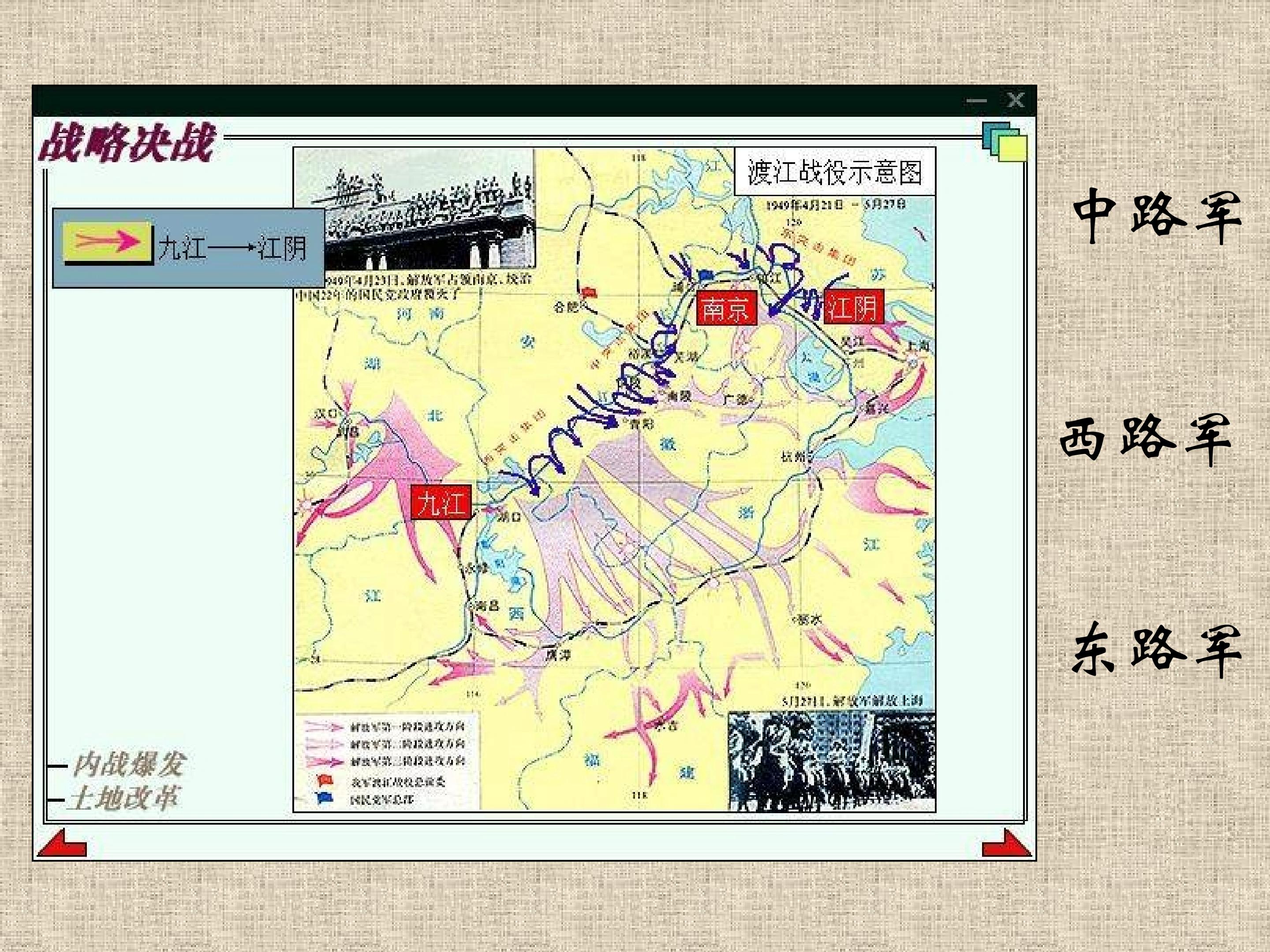The height and width of the screenshot is (952, 1270).
Task: Click the pink arrow icon beside 九江
Action: click(x=107, y=242)
